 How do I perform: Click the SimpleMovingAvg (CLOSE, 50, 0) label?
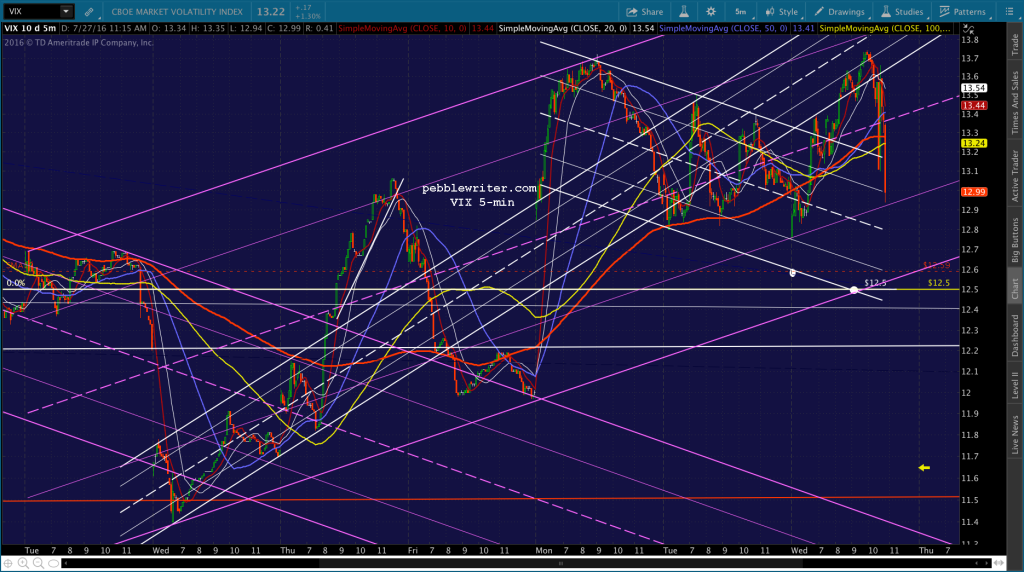[724, 29]
